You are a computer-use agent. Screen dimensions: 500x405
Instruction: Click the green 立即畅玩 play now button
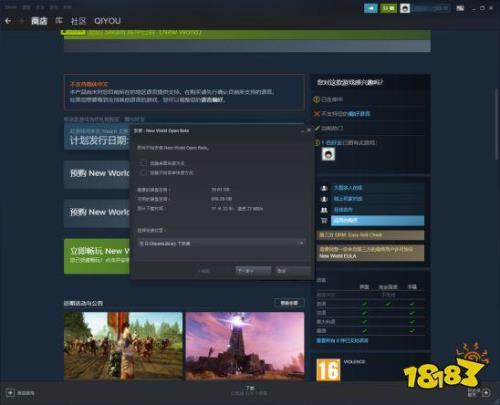point(97,256)
